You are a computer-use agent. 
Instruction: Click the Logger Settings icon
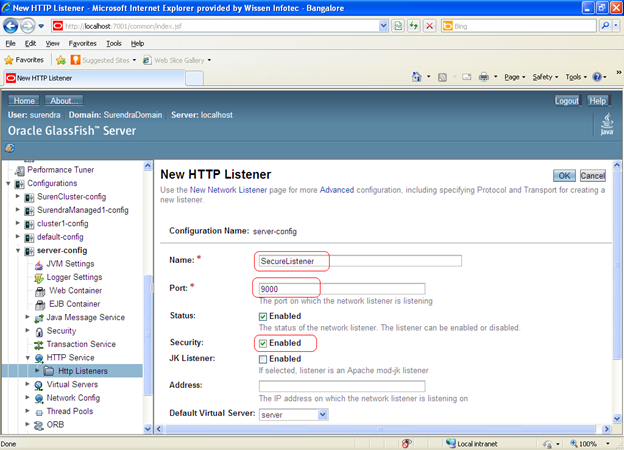point(39,278)
